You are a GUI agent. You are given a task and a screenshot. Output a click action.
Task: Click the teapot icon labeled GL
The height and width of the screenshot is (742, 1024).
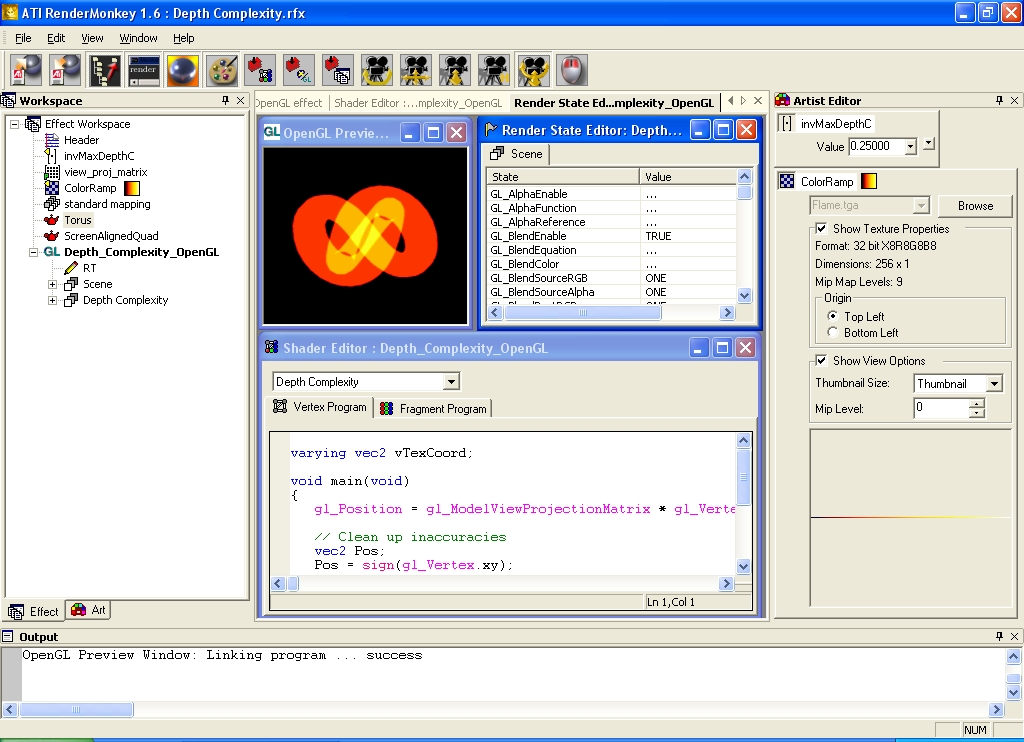click(x=299, y=70)
